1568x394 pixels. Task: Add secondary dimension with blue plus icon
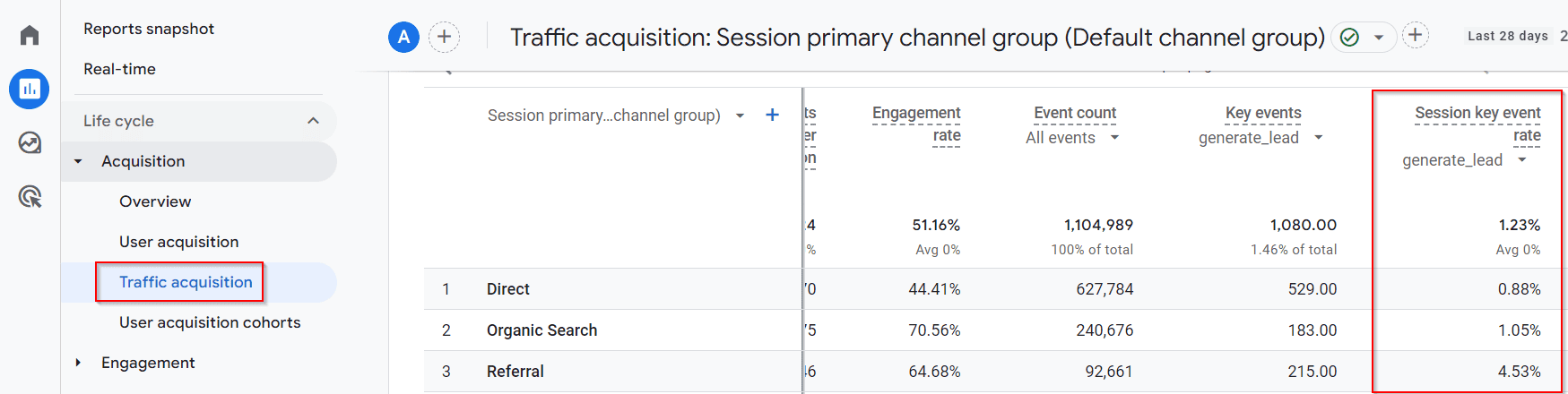coord(772,115)
